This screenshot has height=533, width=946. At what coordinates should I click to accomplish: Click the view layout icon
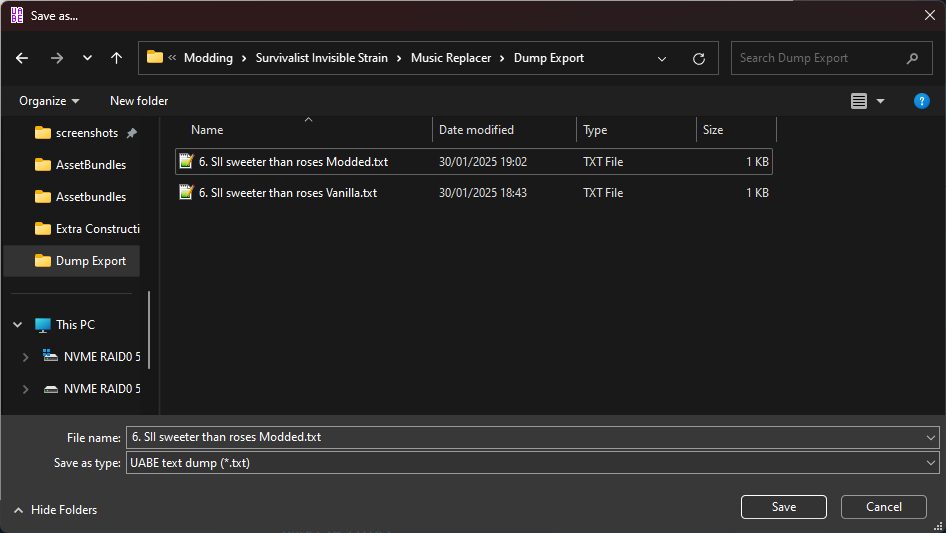point(858,101)
